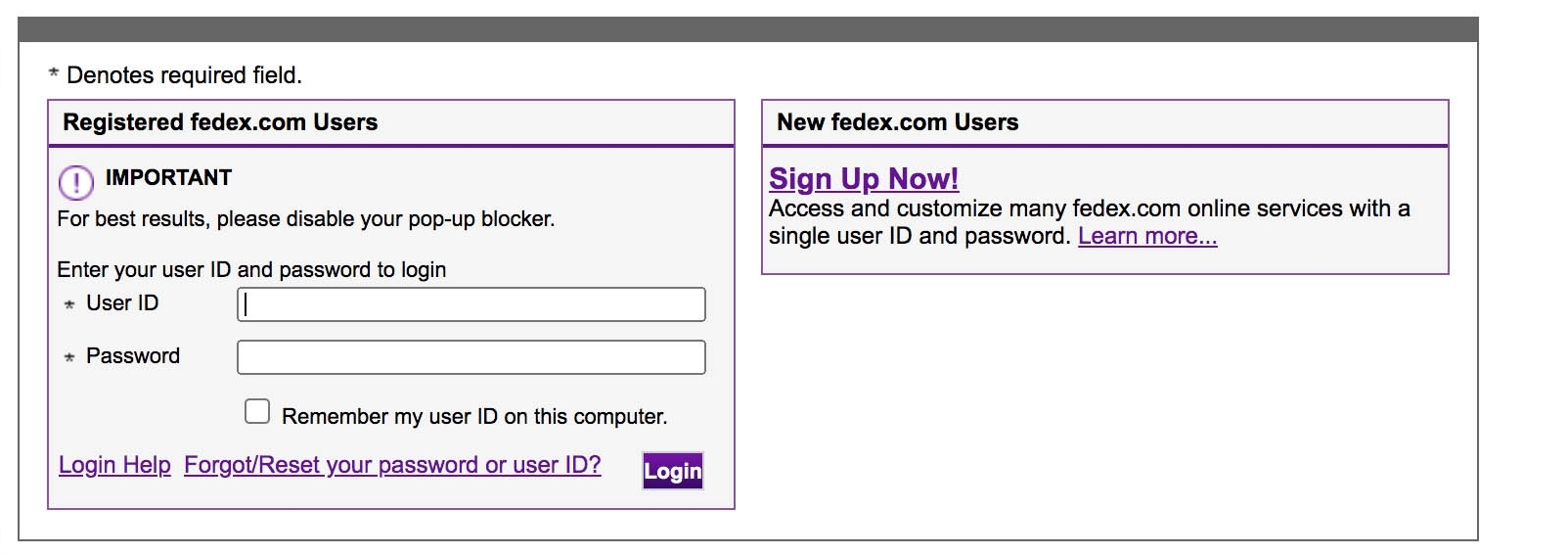
Task: Click the Registered fedex.com Users header
Action: (x=220, y=122)
